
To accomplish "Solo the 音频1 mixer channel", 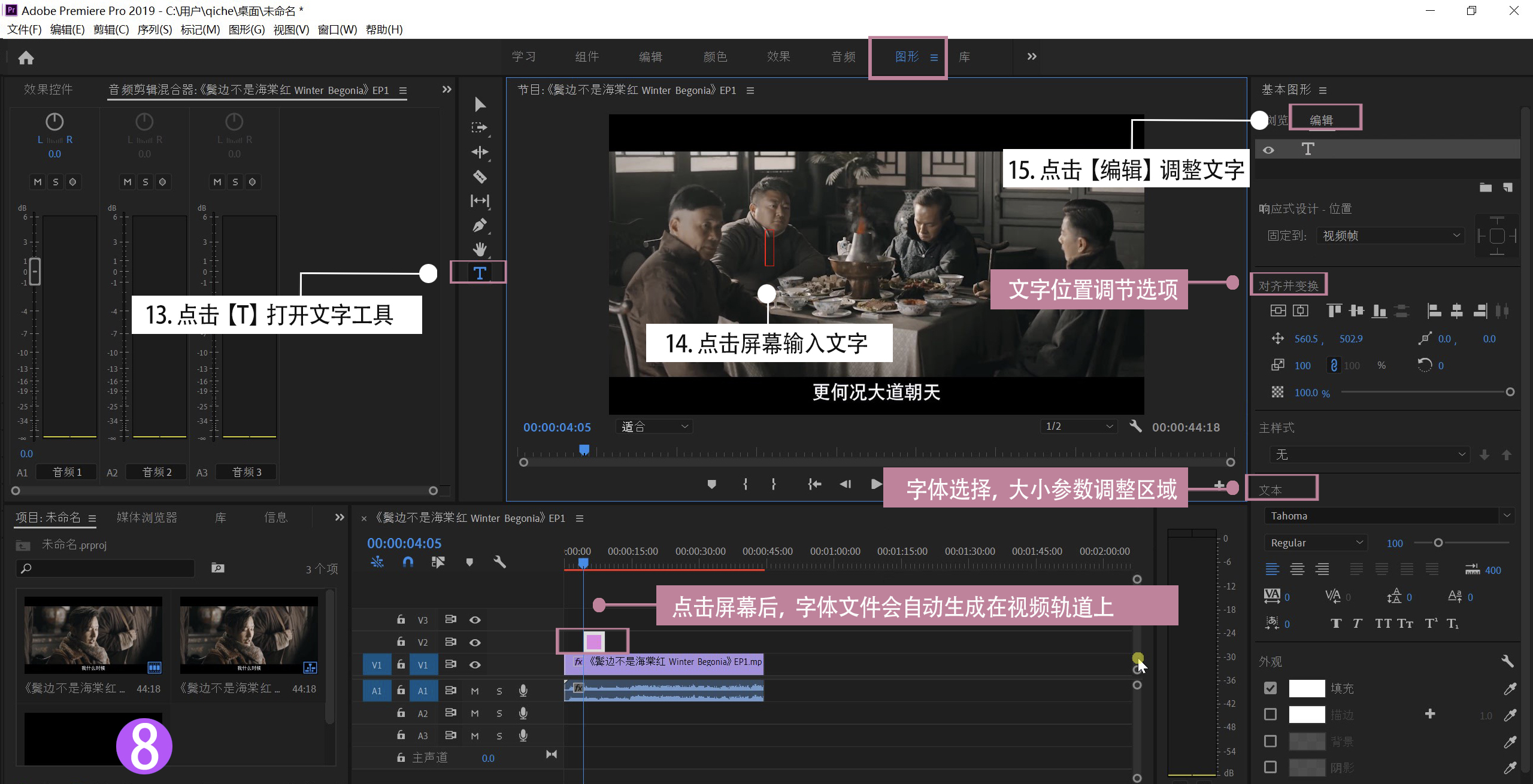I will (56, 182).
